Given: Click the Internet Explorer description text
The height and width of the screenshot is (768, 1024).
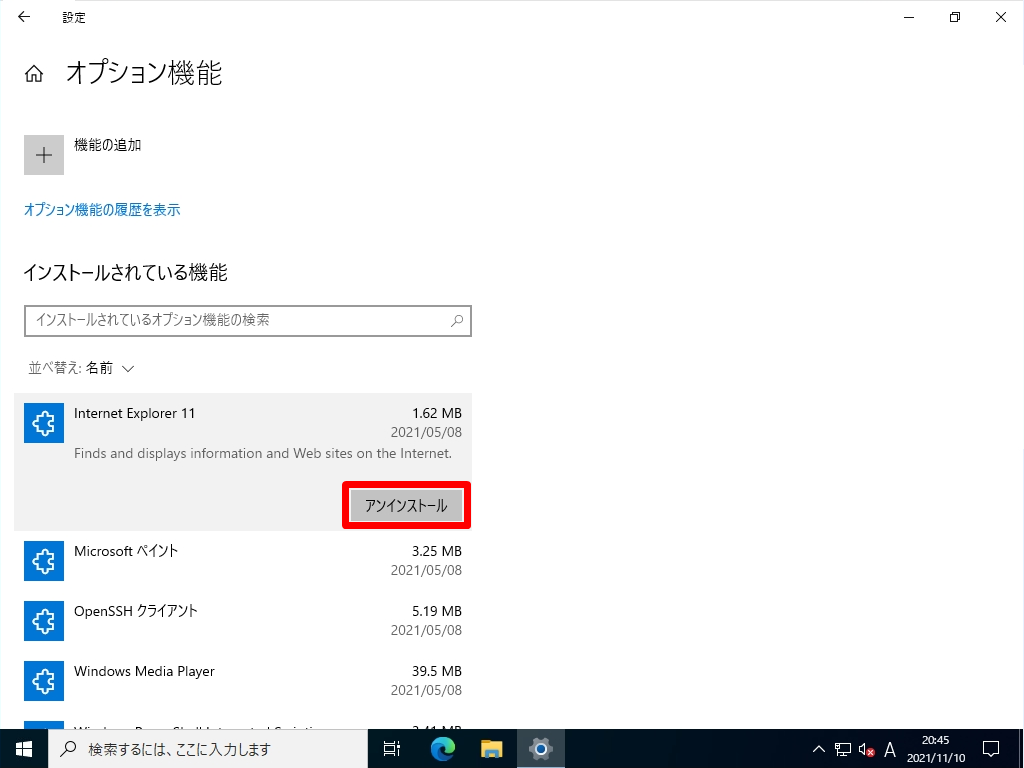Looking at the screenshot, I should pyautogui.click(x=263, y=453).
